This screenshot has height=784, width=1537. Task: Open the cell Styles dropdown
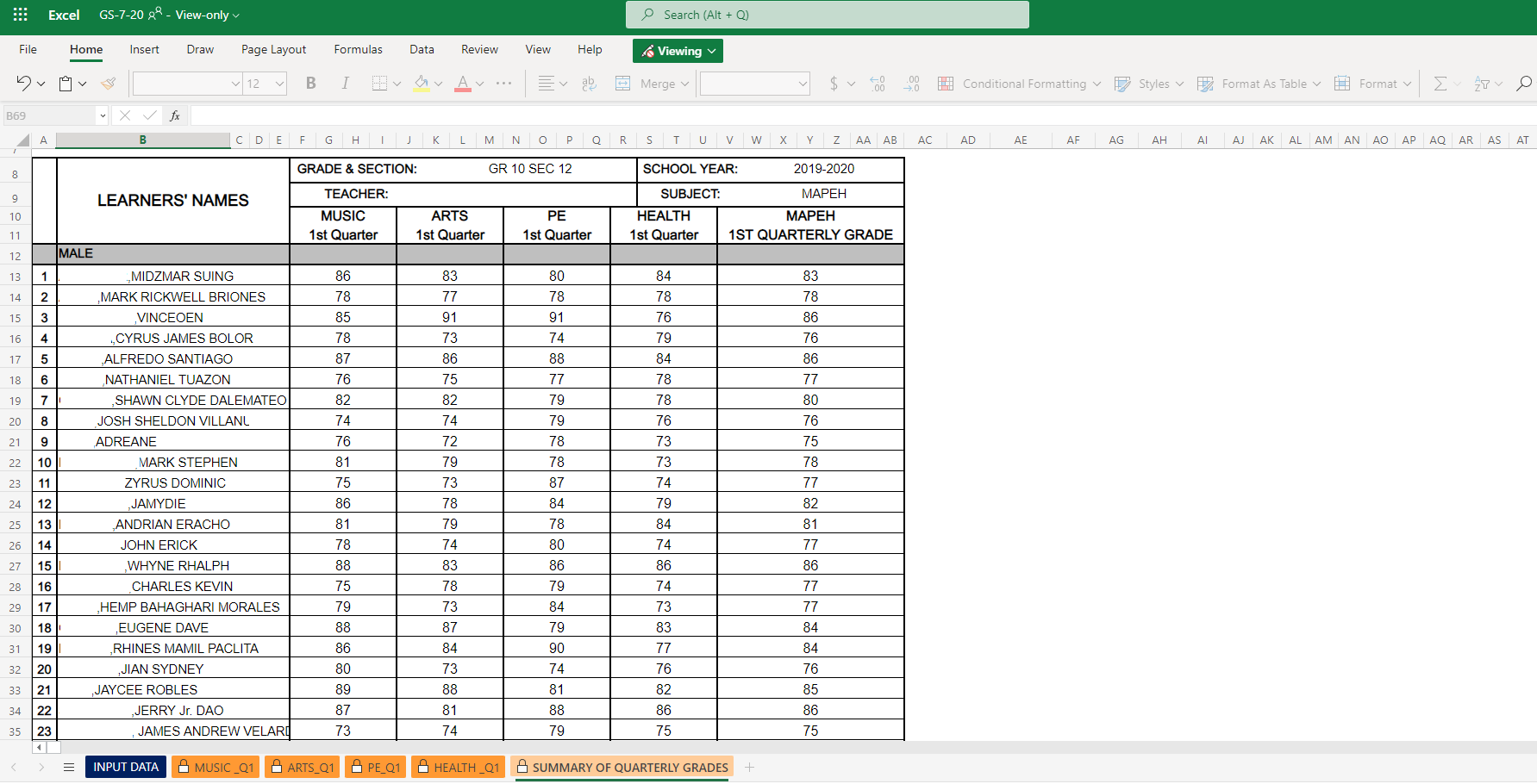[1149, 84]
